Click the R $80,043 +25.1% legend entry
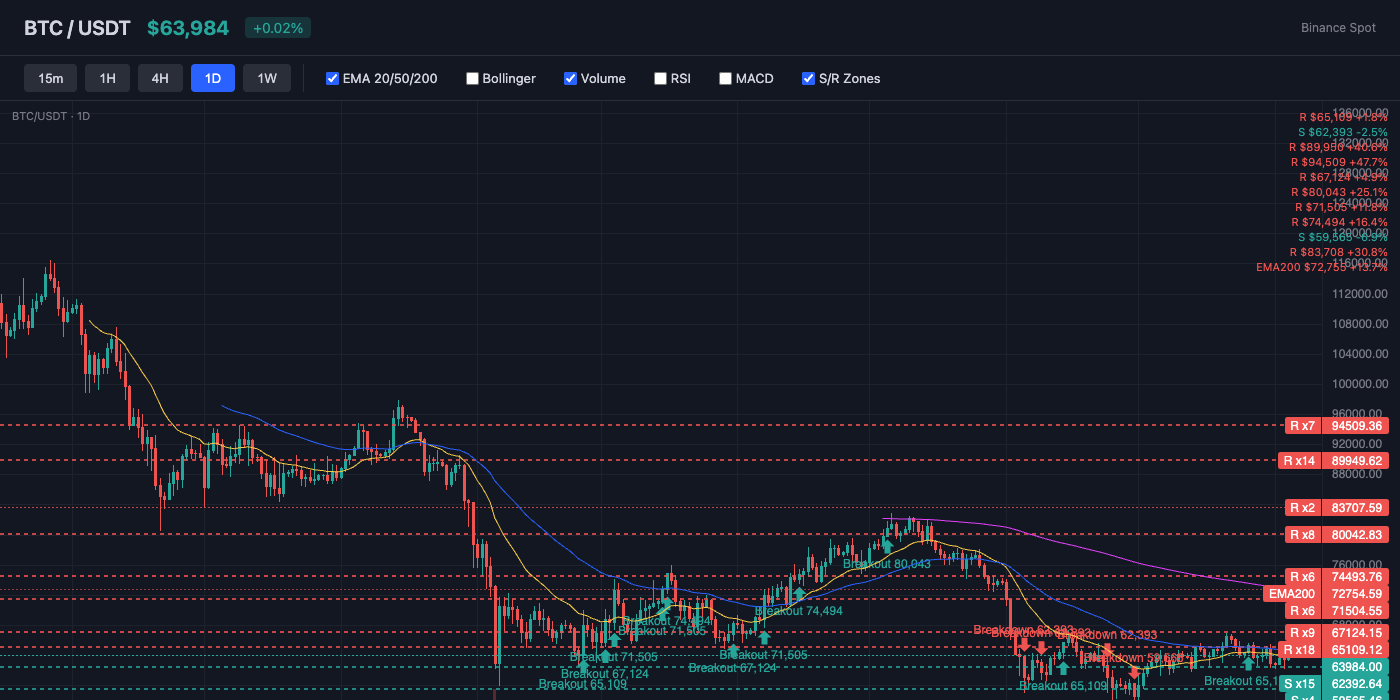Image resolution: width=1400 pixels, height=700 pixels. pos(1338,192)
